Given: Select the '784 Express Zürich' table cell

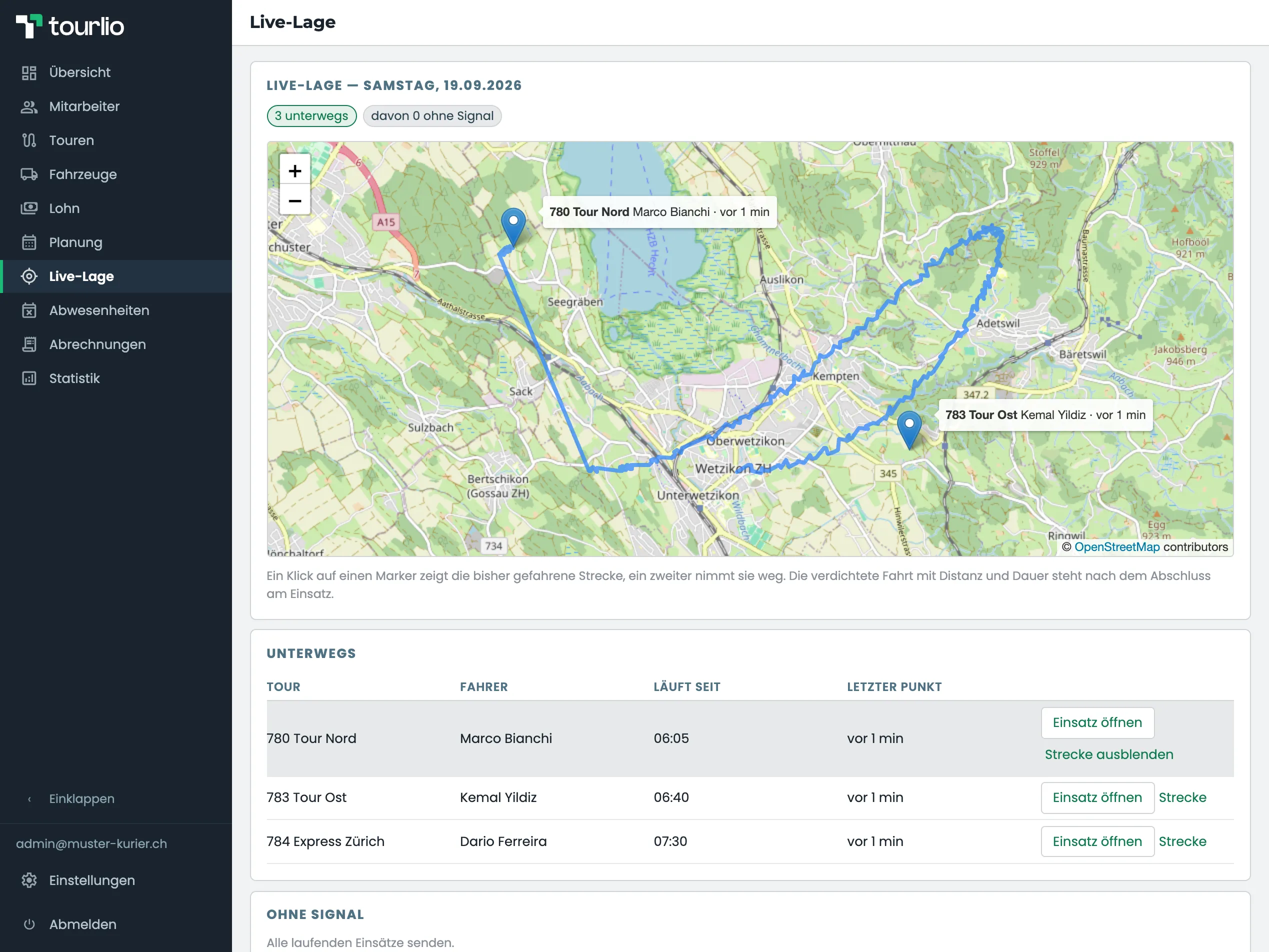Looking at the screenshot, I should point(325,842).
